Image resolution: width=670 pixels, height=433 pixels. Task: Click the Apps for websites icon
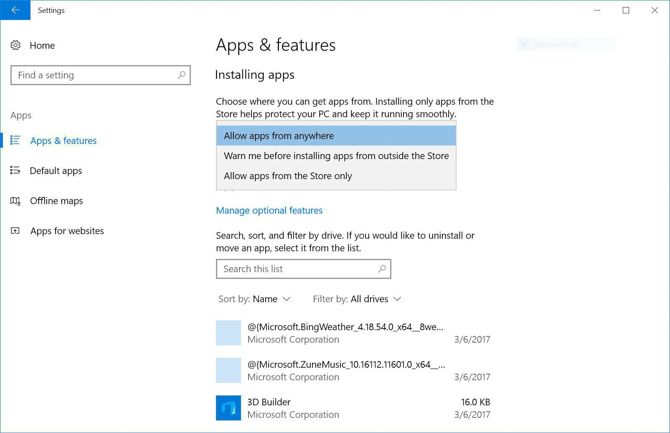click(x=15, y=231)
